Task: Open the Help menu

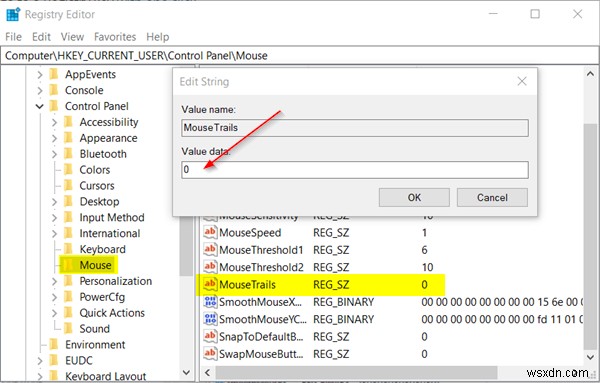Action: coord(158,37)
